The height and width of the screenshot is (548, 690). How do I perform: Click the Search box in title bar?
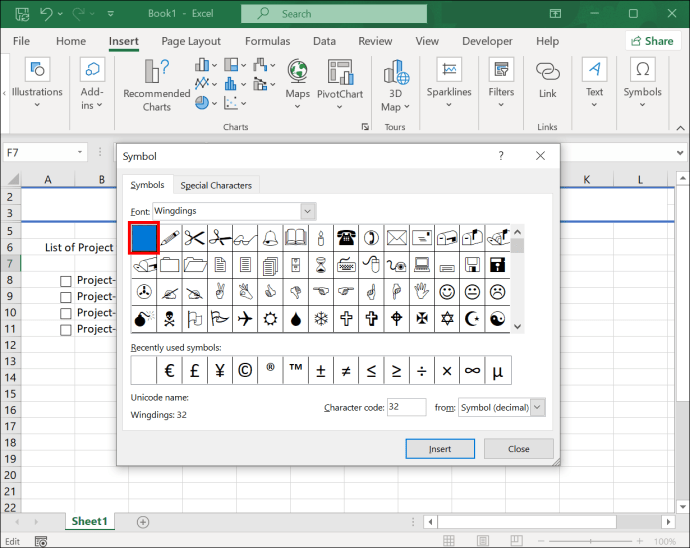[x=334, y=14]
